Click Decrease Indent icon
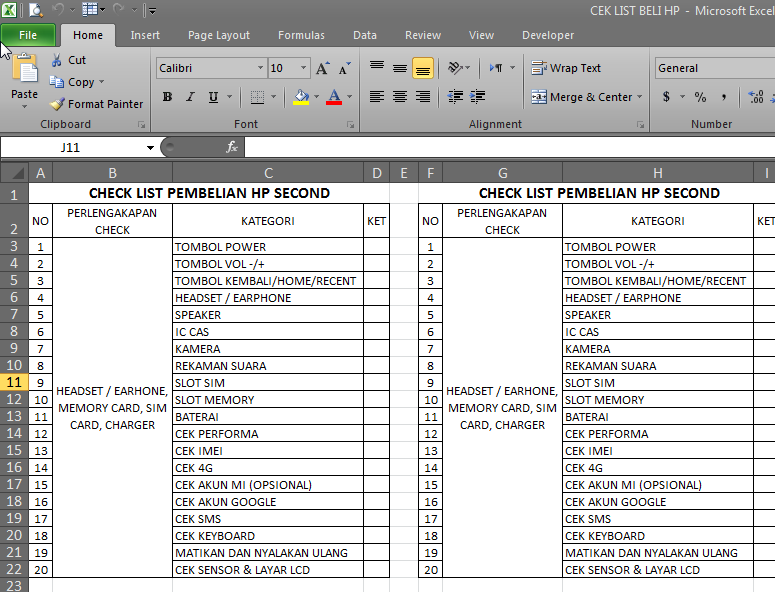This screenshot has width=775, height=592. pos(455,96)
